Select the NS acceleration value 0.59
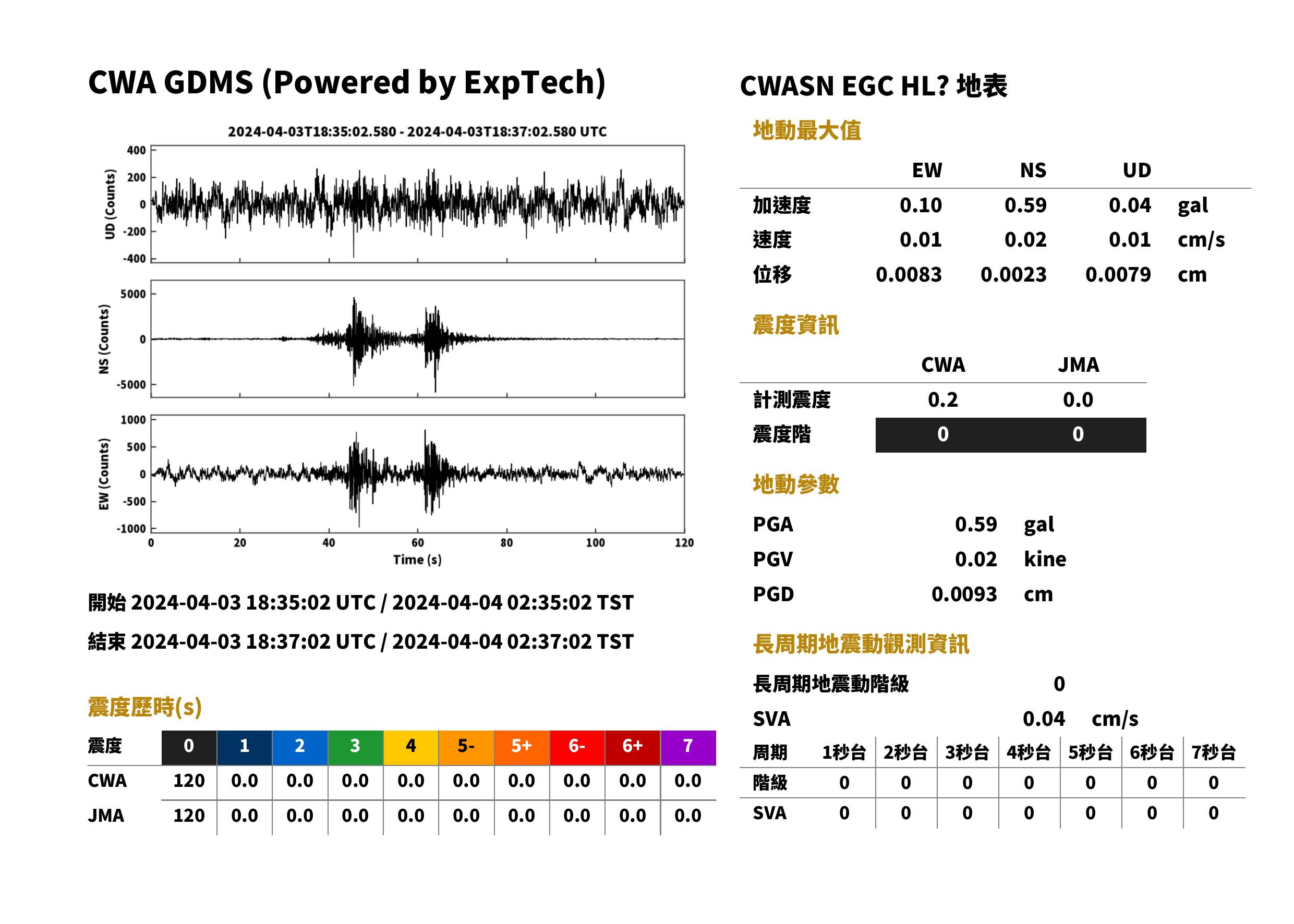Screen dimensions: 1294x924 [1025, 205]
